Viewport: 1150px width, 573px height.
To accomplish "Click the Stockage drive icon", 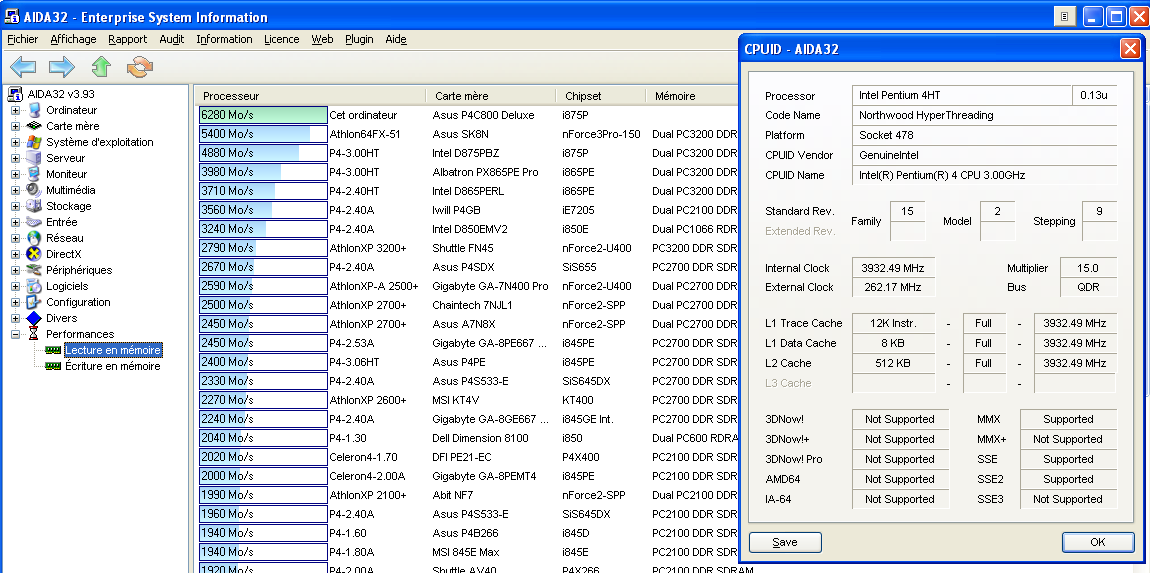I will [x=34, y=206].
